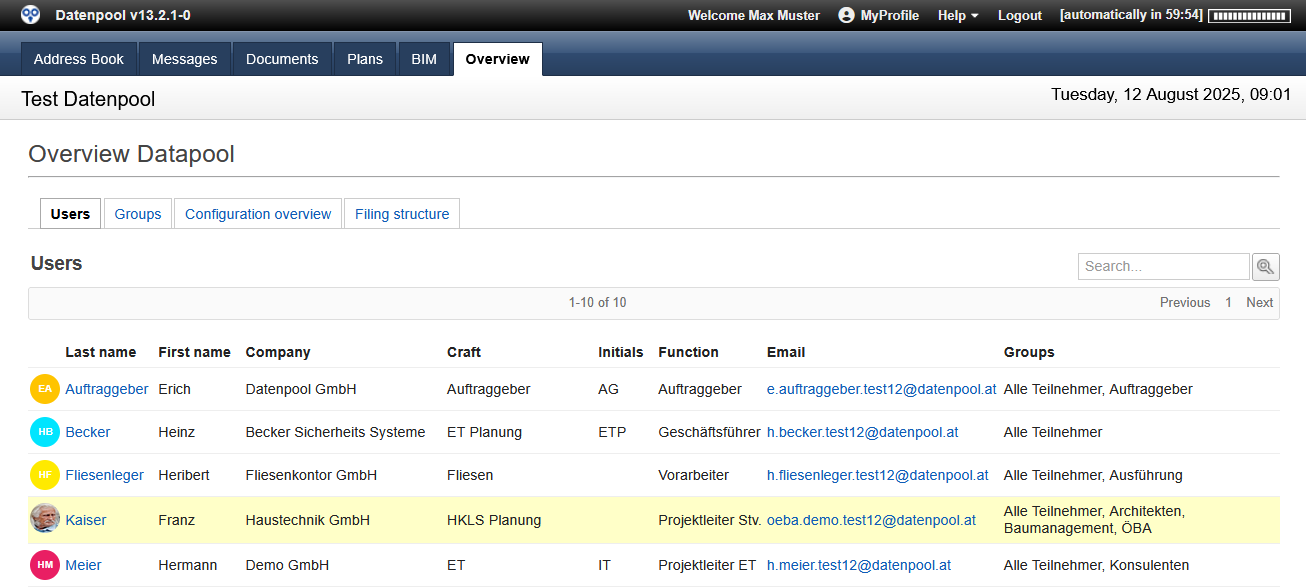Open the Address Book tab

[x=79, y=59]
